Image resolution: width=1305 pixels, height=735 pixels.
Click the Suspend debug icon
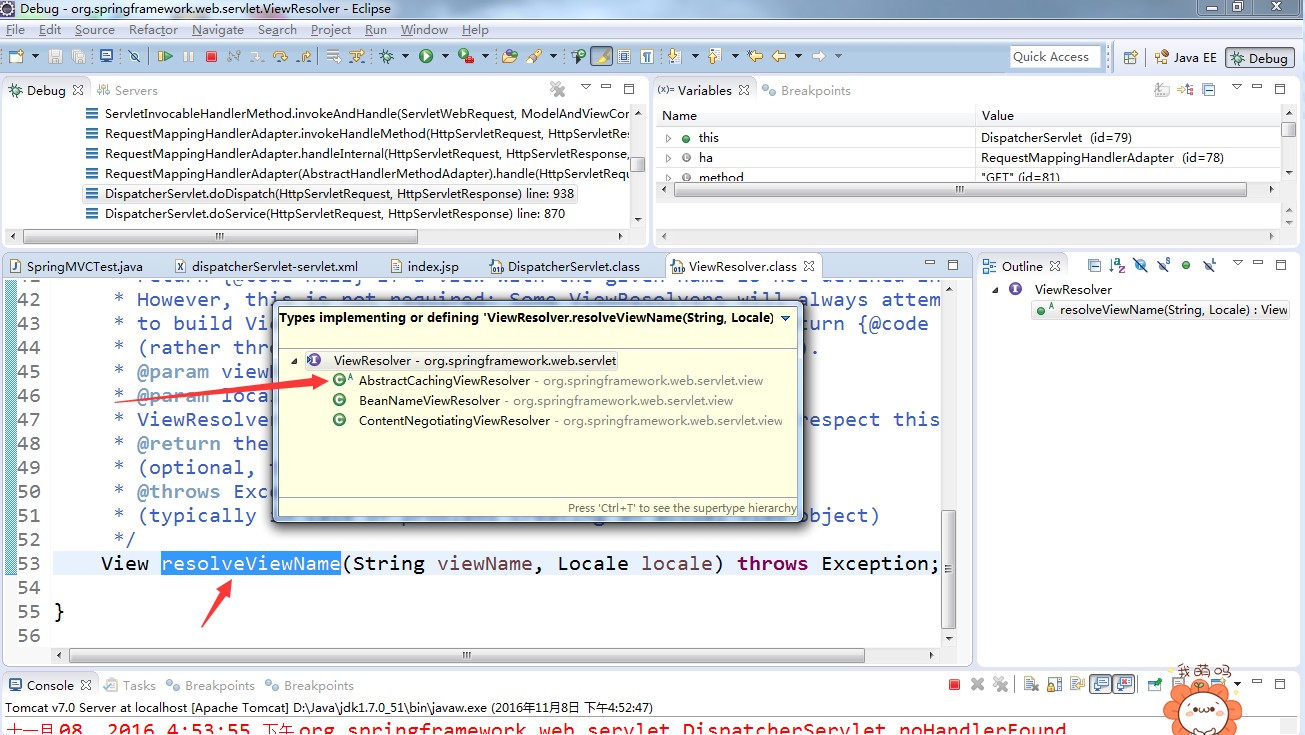coord(188,56)
